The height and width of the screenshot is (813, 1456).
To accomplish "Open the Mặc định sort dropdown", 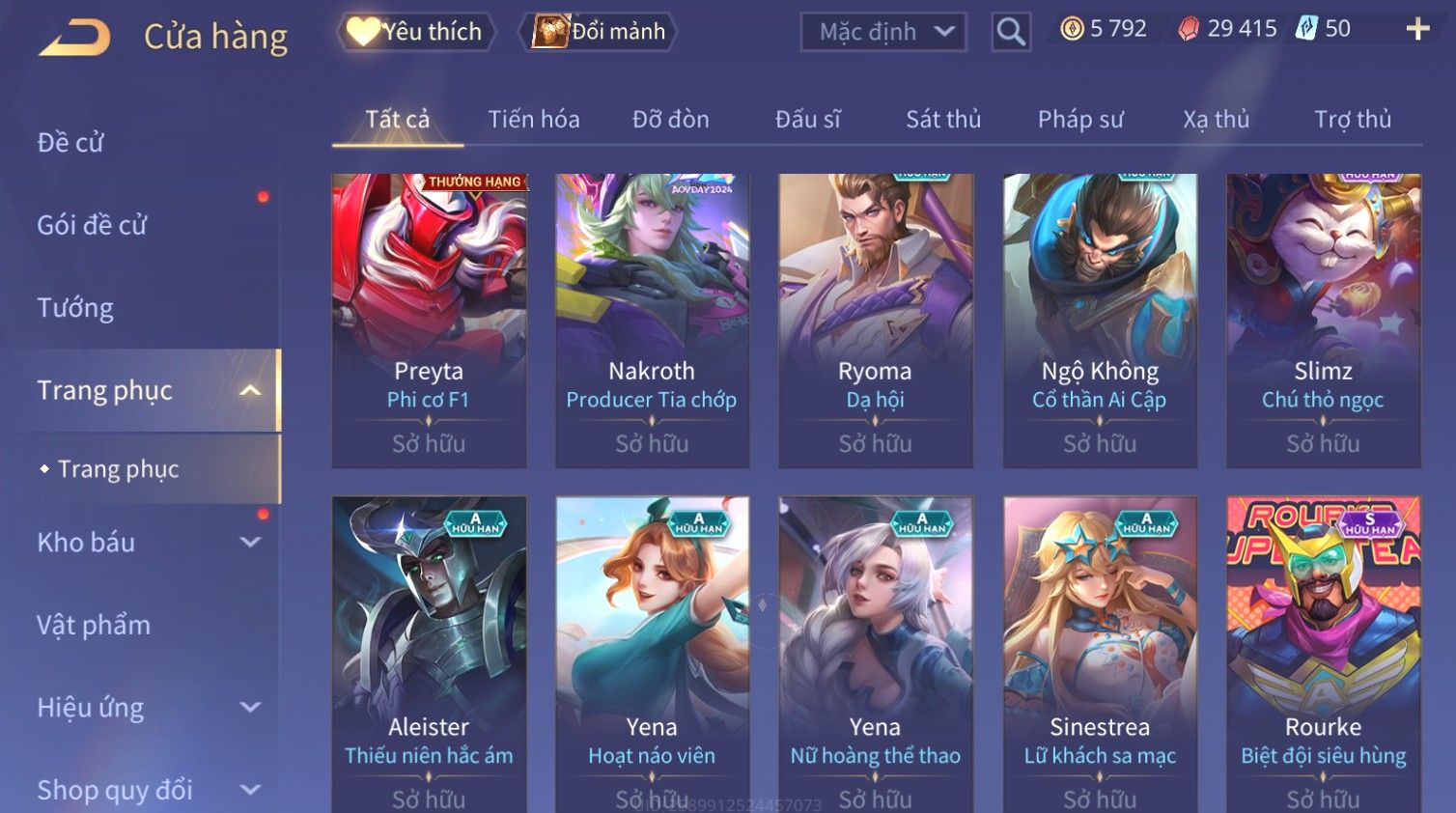I will coord(883,32).
